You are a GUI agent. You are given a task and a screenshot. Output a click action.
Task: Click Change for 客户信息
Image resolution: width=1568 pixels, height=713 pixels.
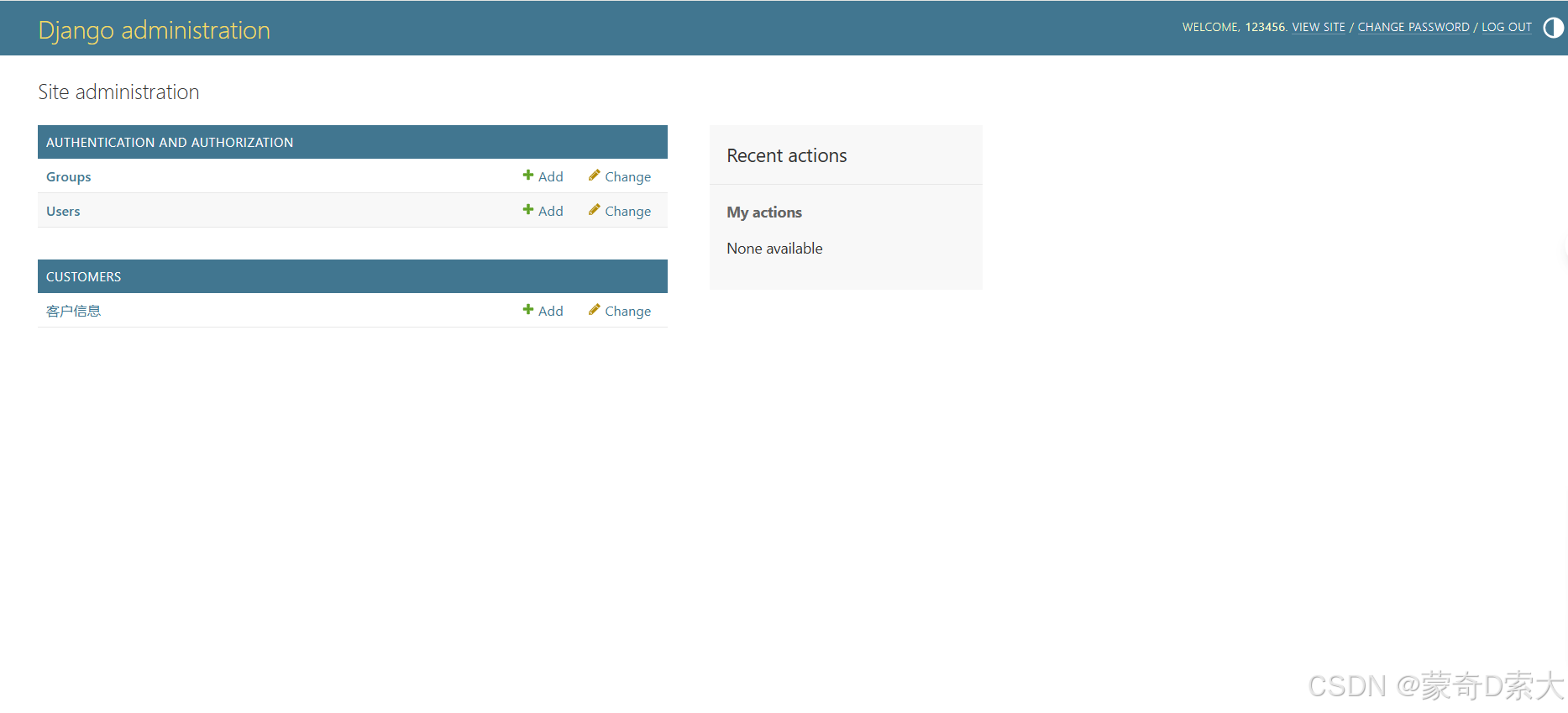tap(620, 311)
